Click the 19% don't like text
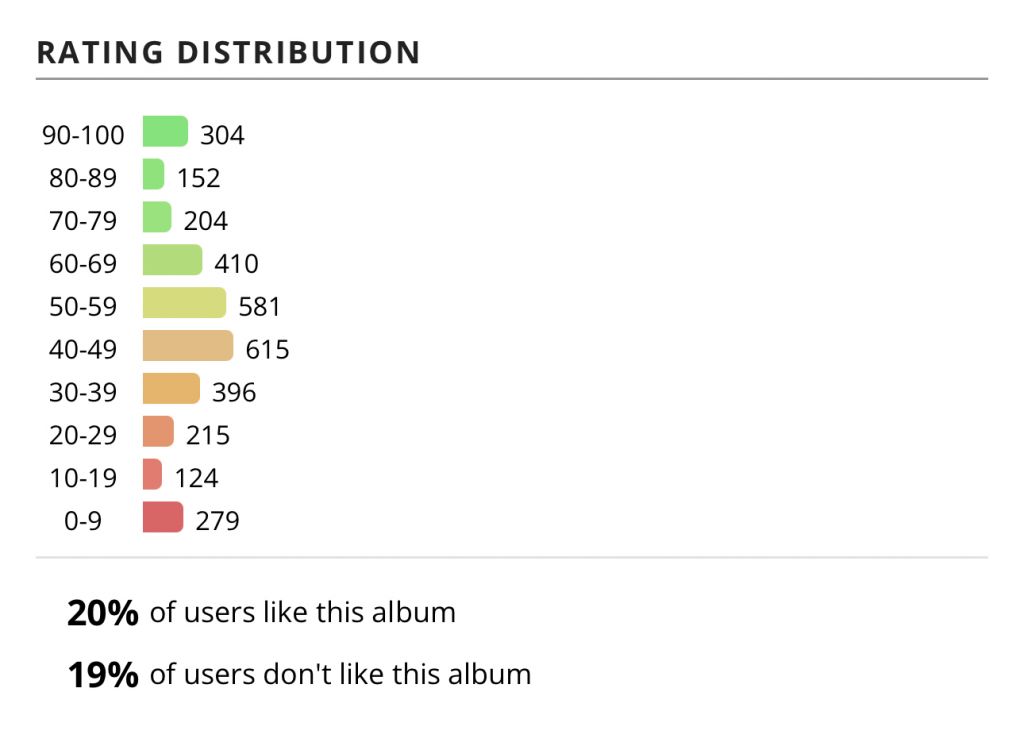1024x742 pixels. click(299, 674)
